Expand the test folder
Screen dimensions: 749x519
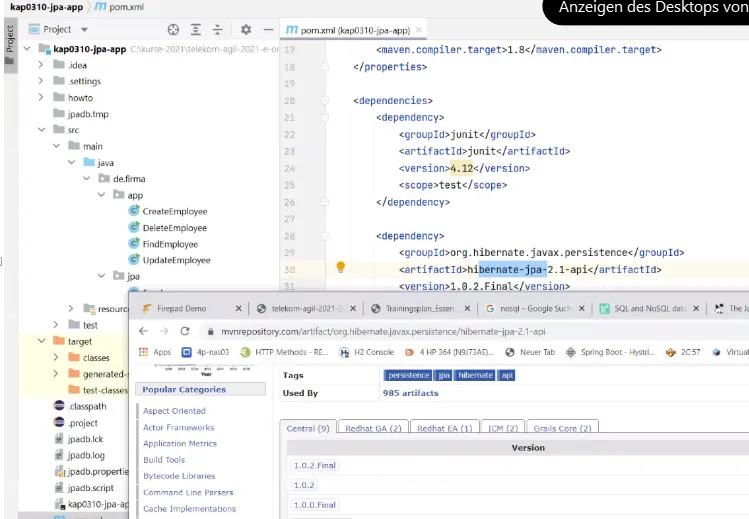click(x=56, y=325)
